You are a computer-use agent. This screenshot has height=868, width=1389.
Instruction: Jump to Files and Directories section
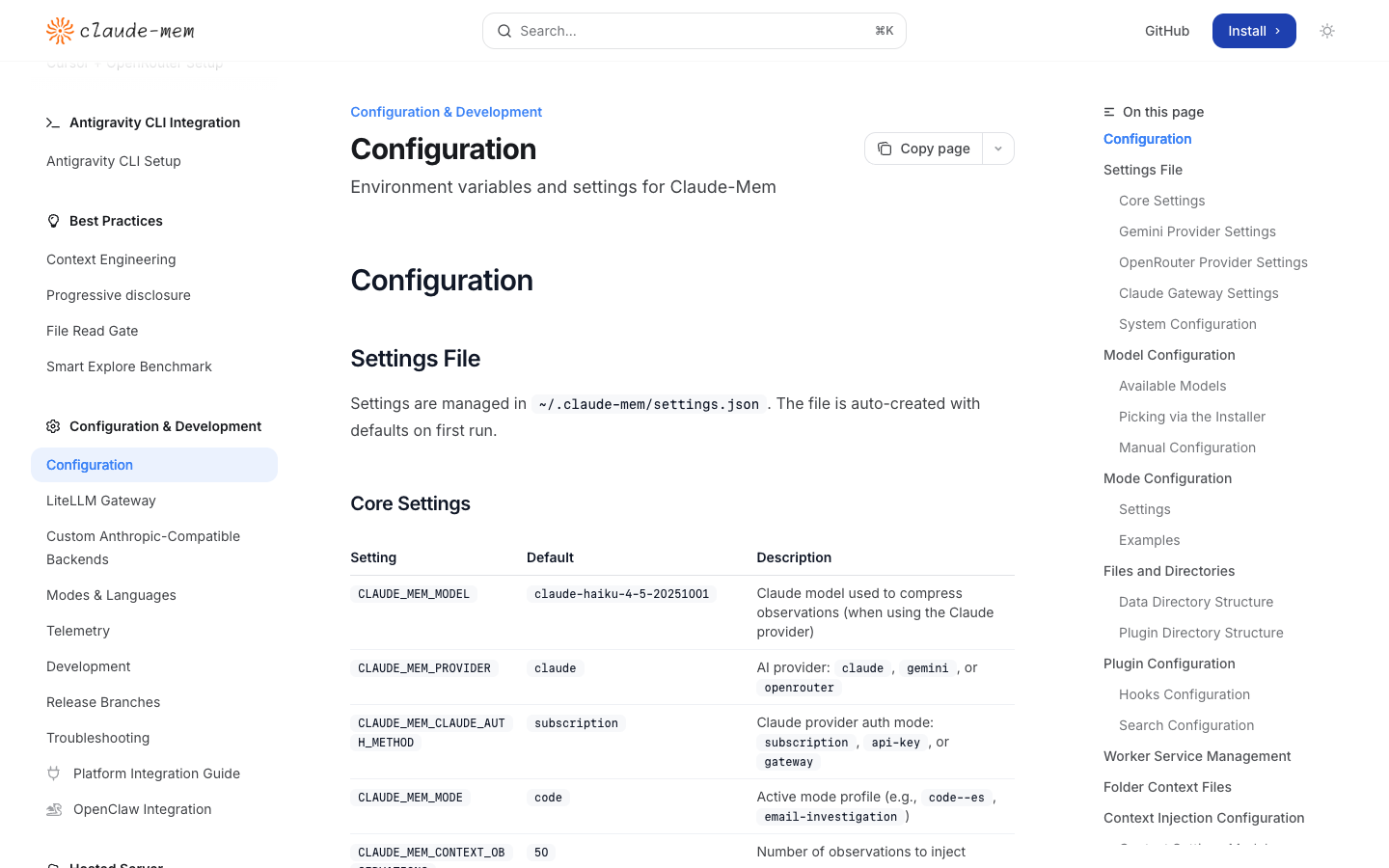1169,571
